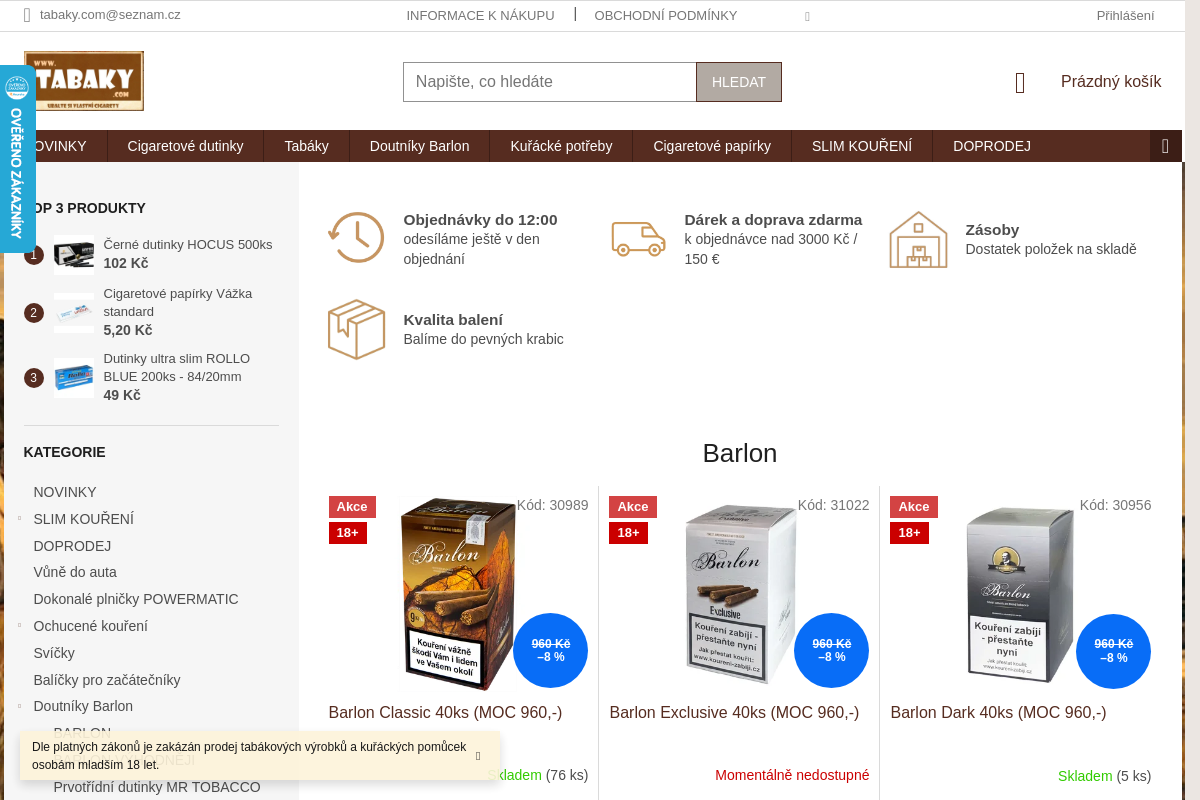This screenshot has height=800, width=1200.
Task: Go to Kuřácké potřeby menu
Action: (x=561, y=146)
